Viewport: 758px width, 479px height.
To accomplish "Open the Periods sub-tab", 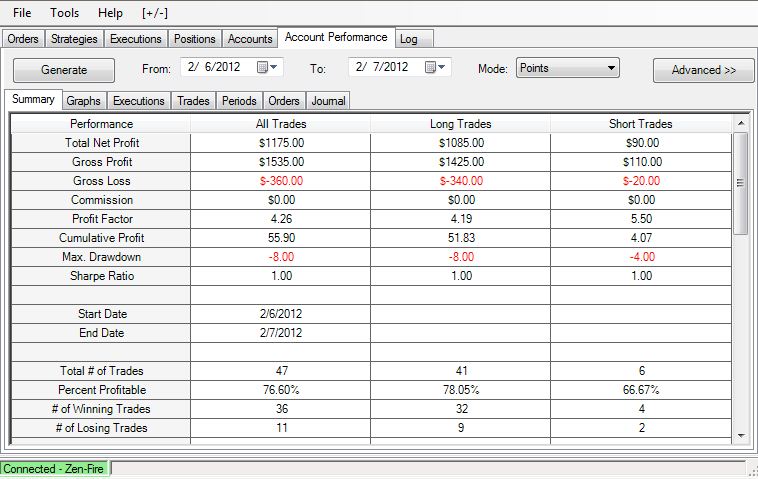I will coord(239,101).
